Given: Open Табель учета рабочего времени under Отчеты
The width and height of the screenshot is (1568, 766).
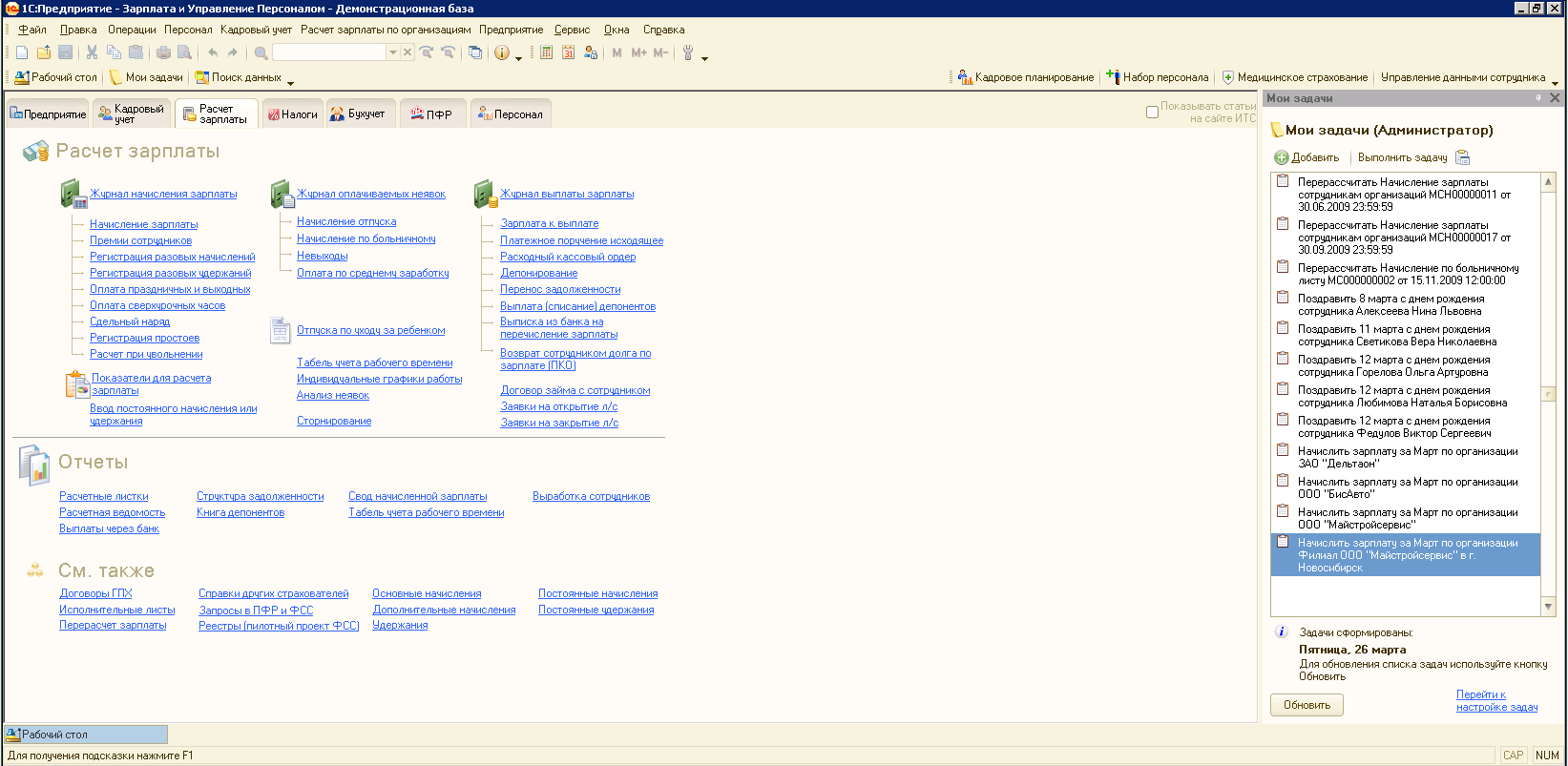Looking at the screenshot, I should pos(426,512).
